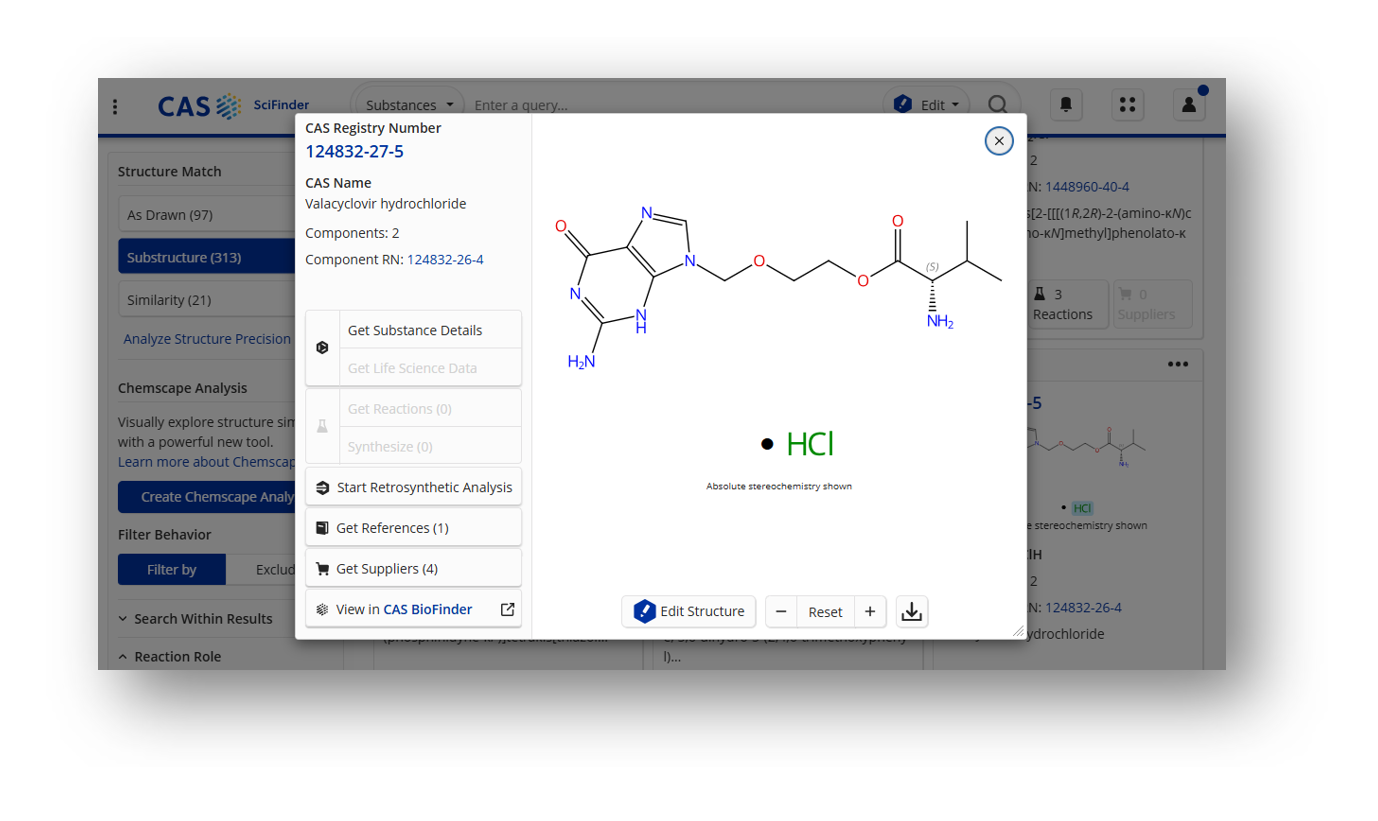This screenshot has height=821, width=1378.
Task: Click the substance hexagon icon
Action: pyautogui.click(x=322, y=348)
